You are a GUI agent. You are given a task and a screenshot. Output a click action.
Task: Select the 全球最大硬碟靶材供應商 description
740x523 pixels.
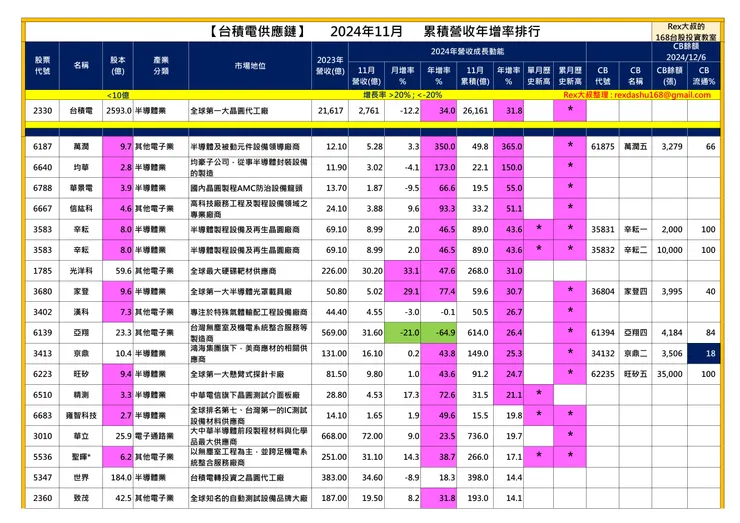250,271
